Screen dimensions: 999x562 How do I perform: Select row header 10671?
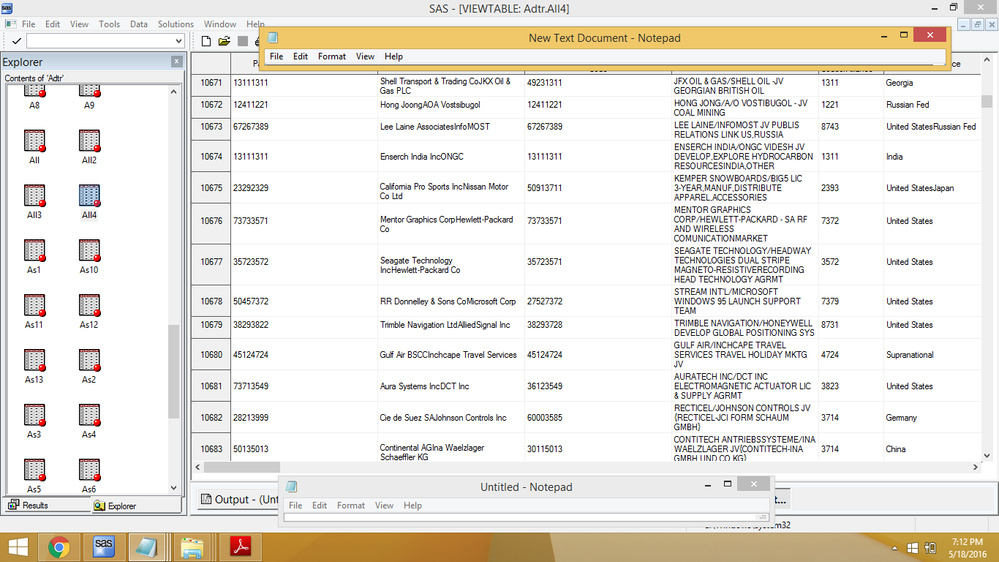(x=211, y=83)
